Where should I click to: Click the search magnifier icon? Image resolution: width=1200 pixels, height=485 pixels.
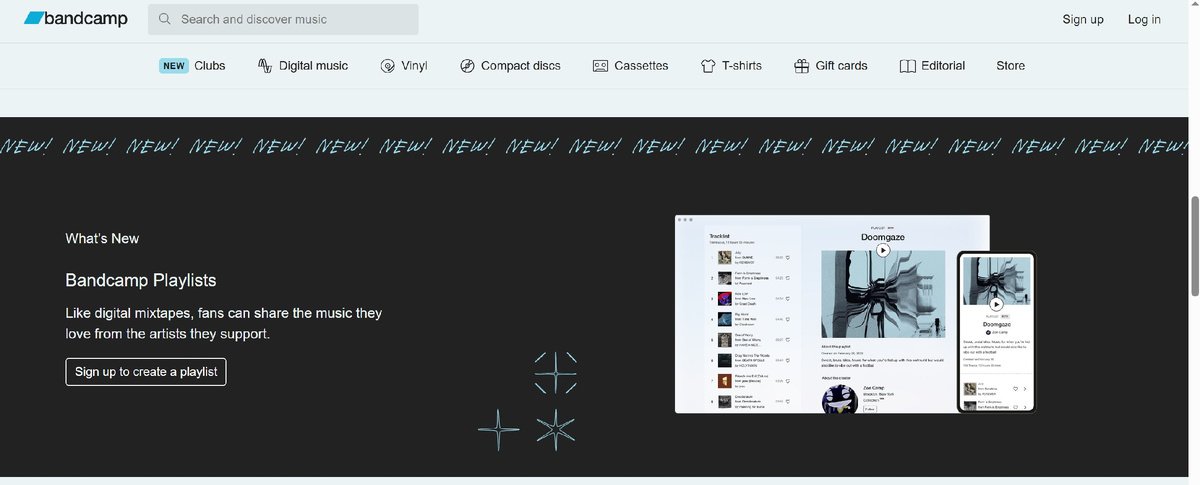[x=164, y=19]
